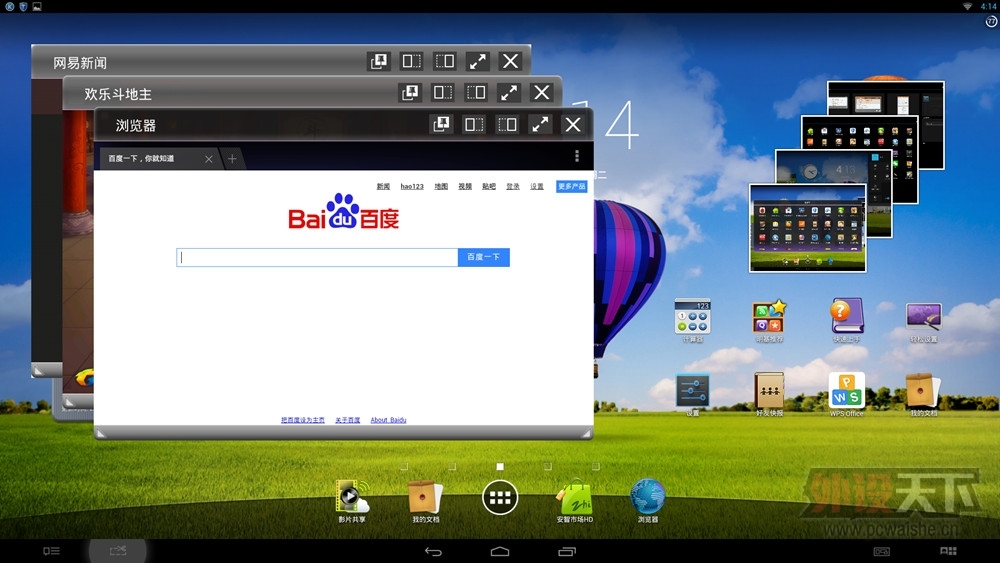
Task: Tap the keyboard icon in the bottom bar
Action: [882, 551]
